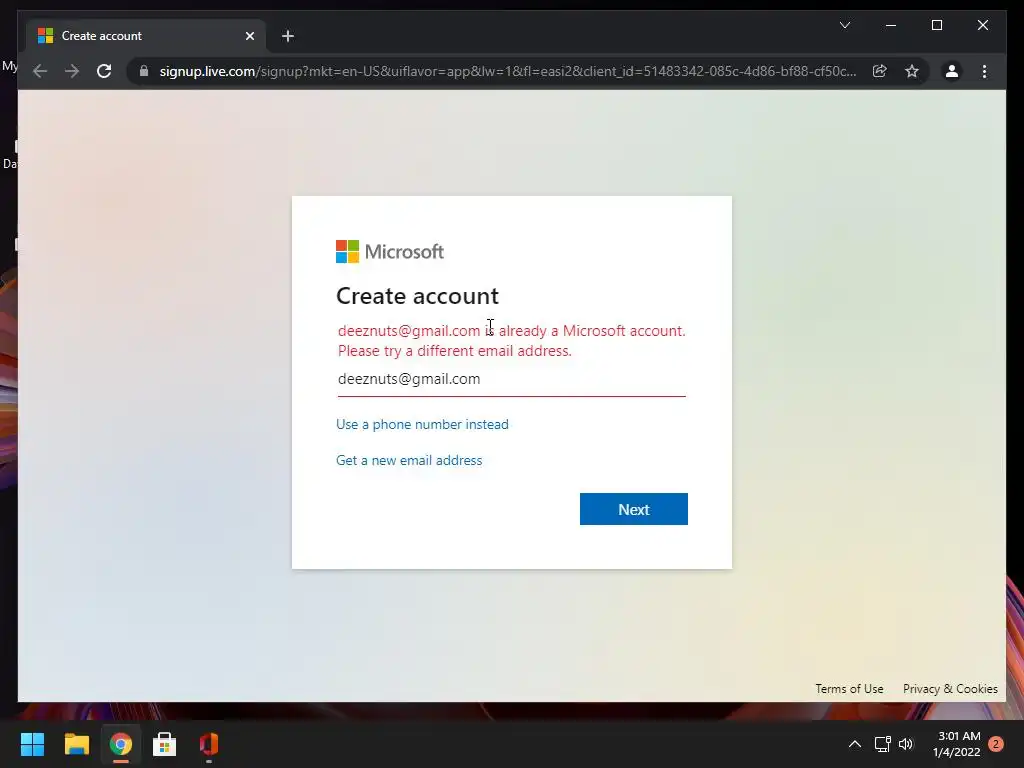View site info via padlock icon
Screen dimensions: 1024x768
[x=144, y=71]
